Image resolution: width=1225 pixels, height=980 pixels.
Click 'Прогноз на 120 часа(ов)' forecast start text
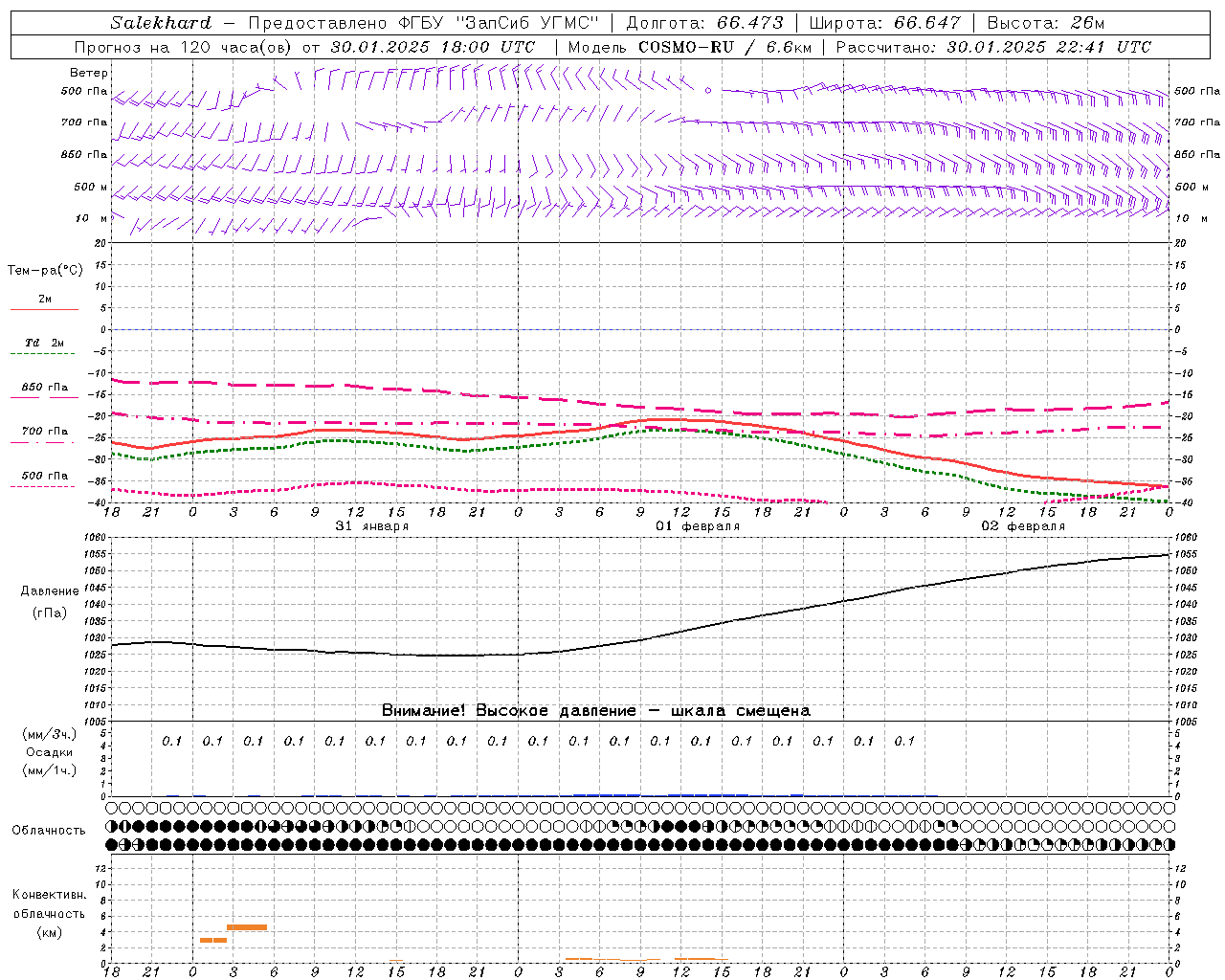[185, 47]
